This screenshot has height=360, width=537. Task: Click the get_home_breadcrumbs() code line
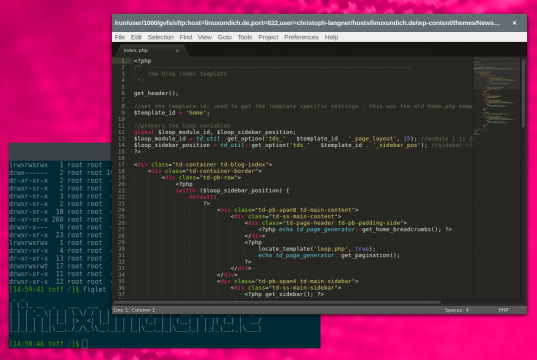355,229
